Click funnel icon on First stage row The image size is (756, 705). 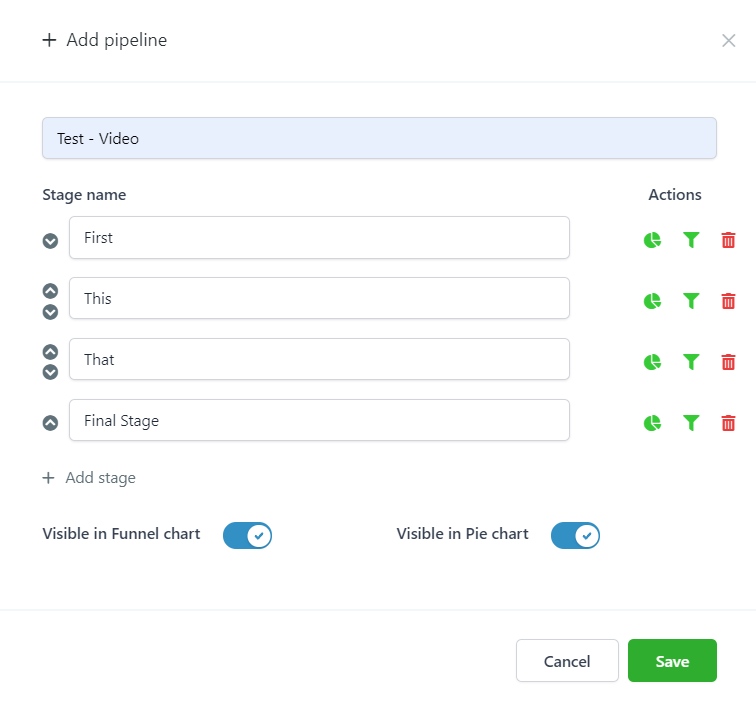(x=691, y=240)
